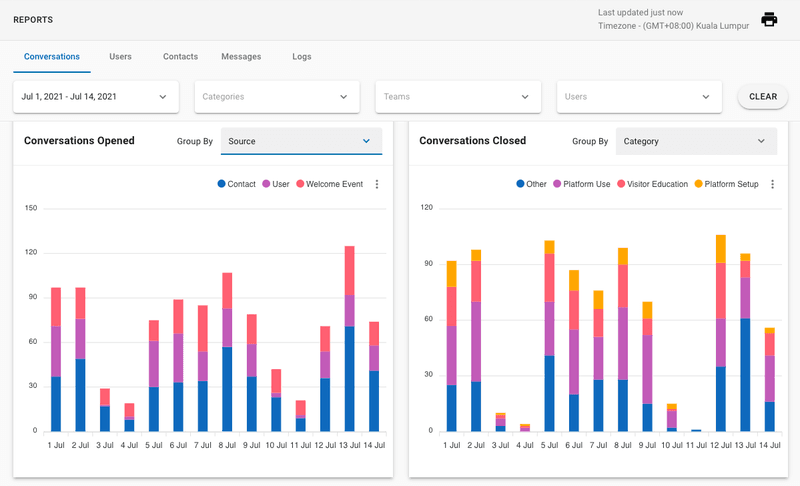Open the Logs tab
The image size is (800, 486).
[x=302, y=57]
